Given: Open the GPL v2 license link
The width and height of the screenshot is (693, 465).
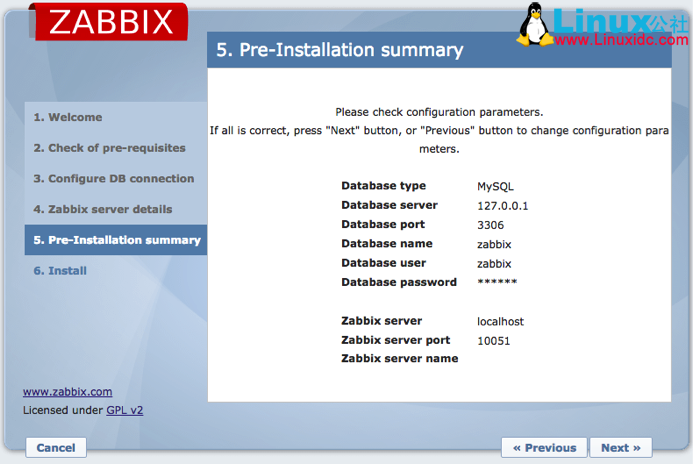Looking at the screenshot, I should pyautogui.click(x=125, y=410).
